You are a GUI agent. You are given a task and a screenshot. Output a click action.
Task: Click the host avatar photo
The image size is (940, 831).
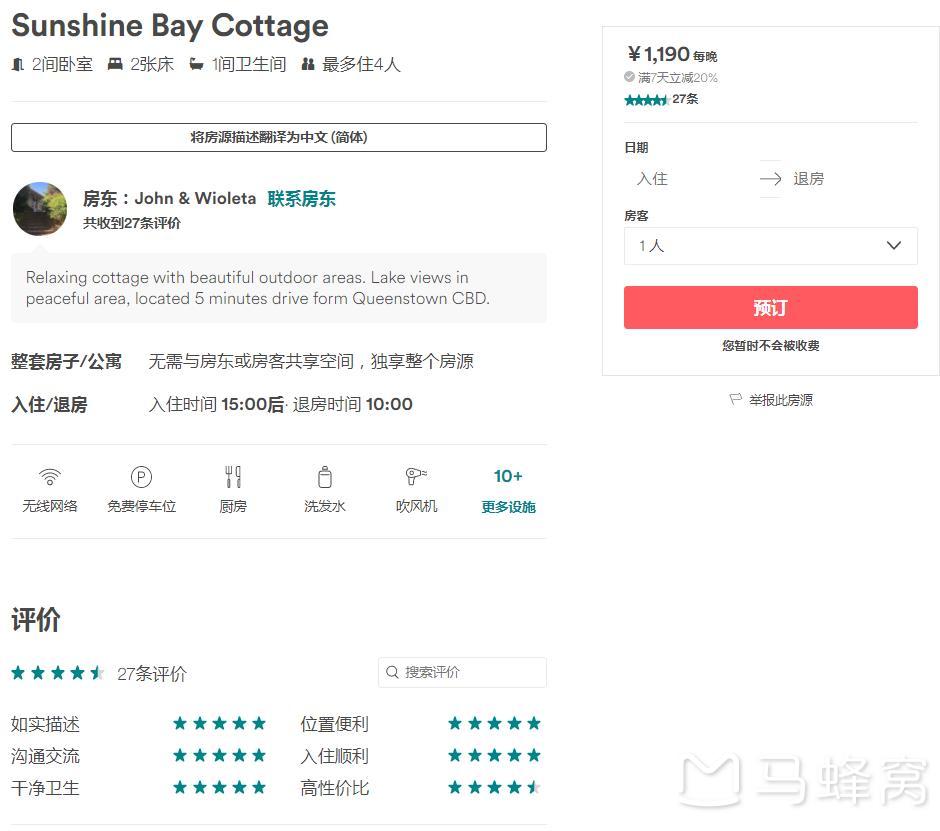point(40,209)
